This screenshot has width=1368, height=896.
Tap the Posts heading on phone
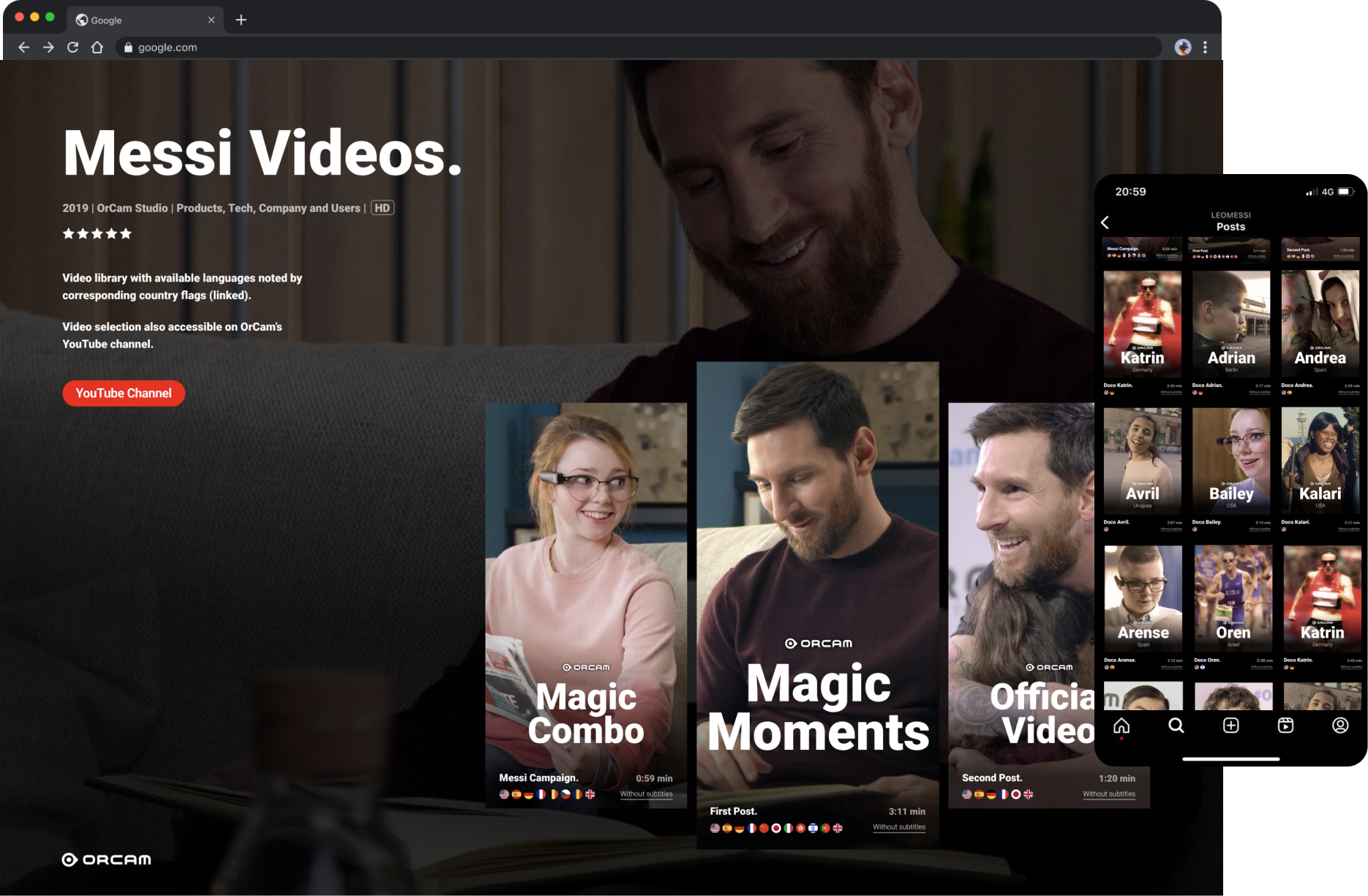1230,227
